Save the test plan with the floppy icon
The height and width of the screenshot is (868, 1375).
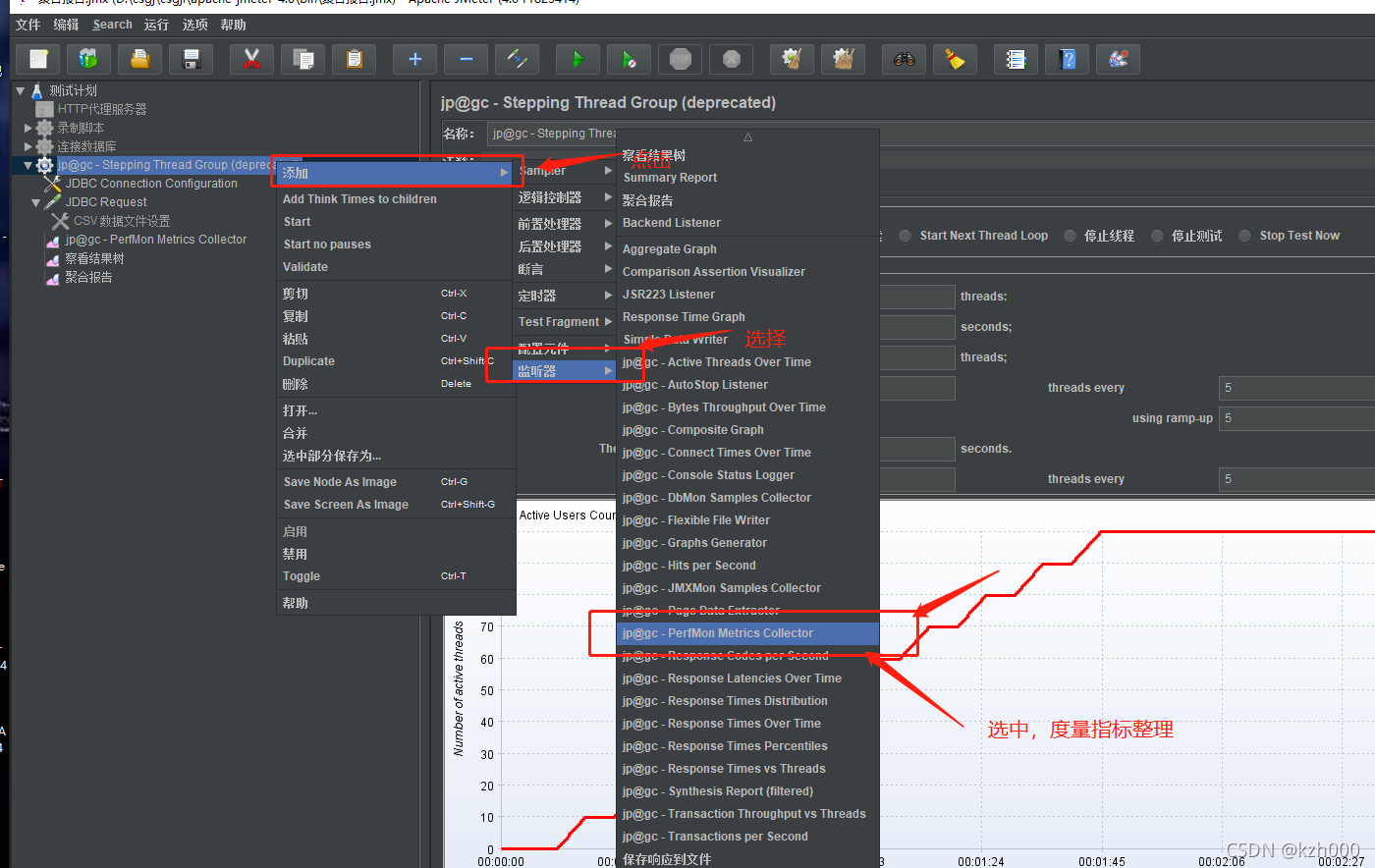(x=192, y=60)
